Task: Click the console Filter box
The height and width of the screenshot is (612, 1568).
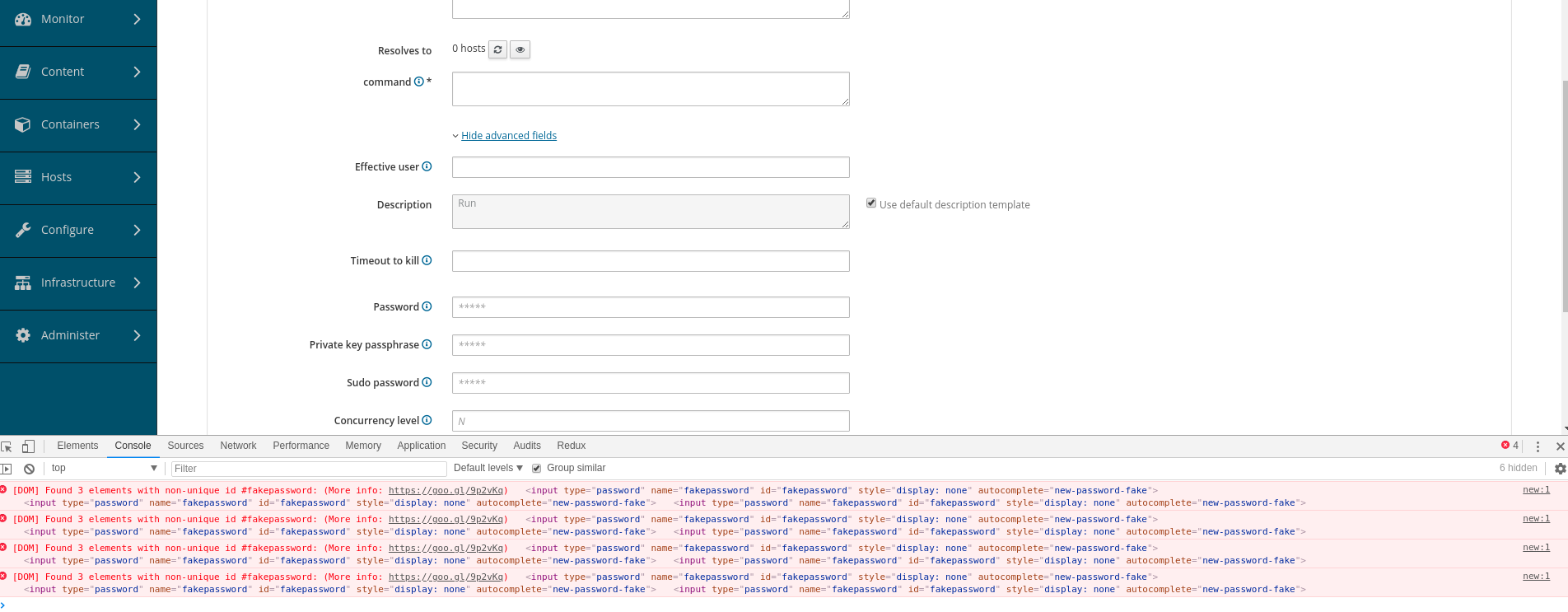Action: [x=309, y=469]
